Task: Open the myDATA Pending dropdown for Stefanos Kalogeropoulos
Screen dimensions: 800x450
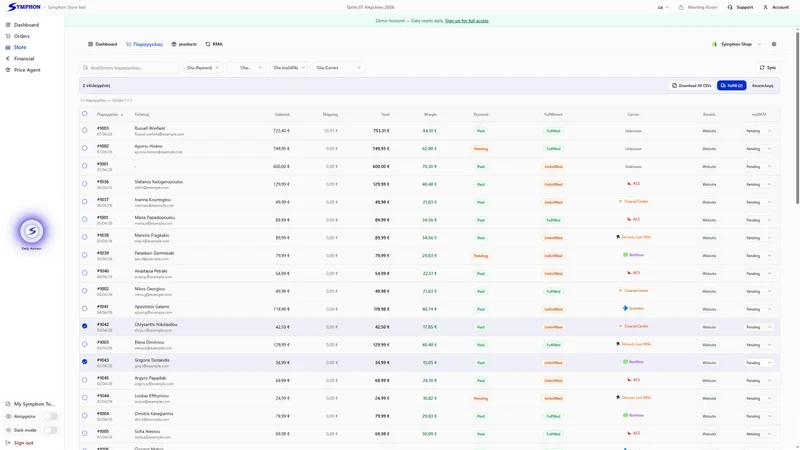Action: click(759, 184)
